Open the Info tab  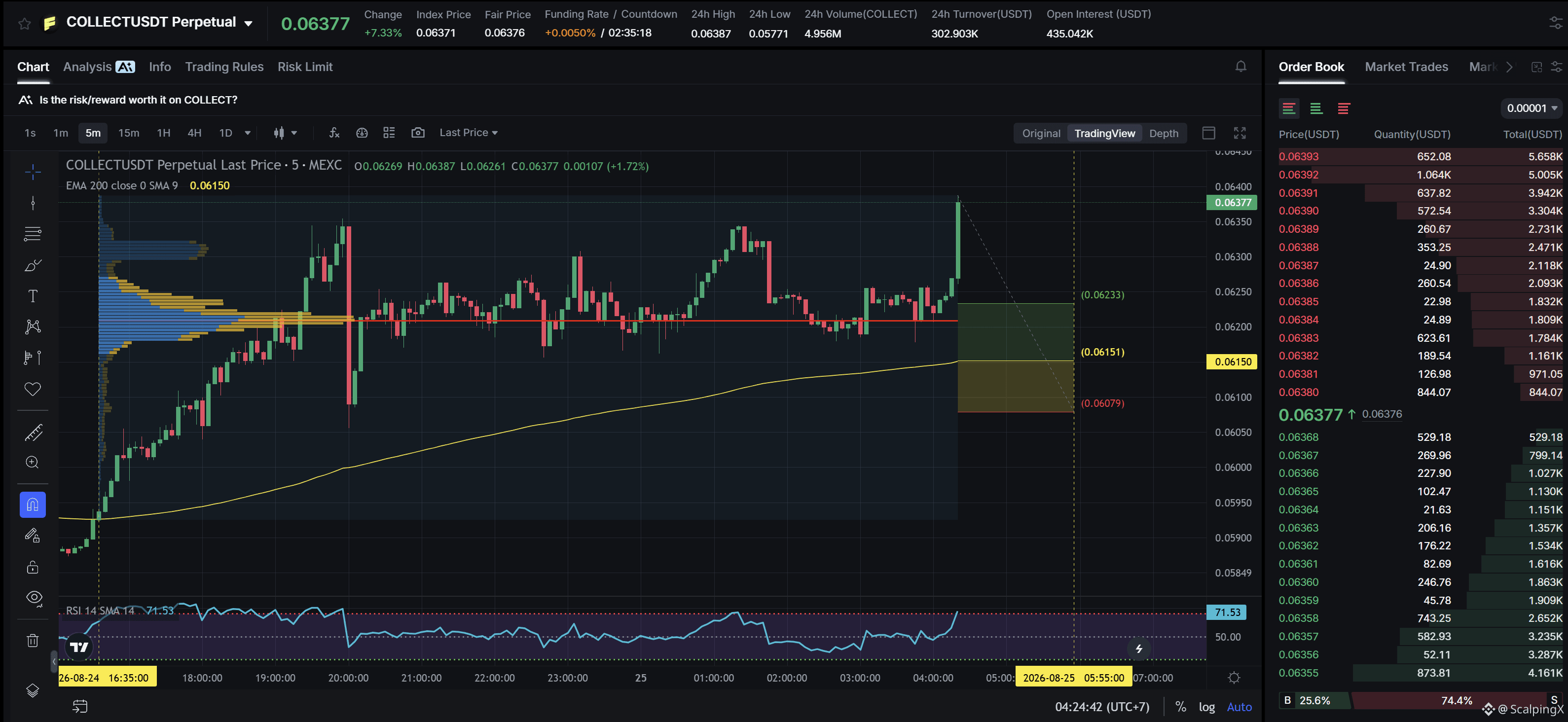[159, 67]
